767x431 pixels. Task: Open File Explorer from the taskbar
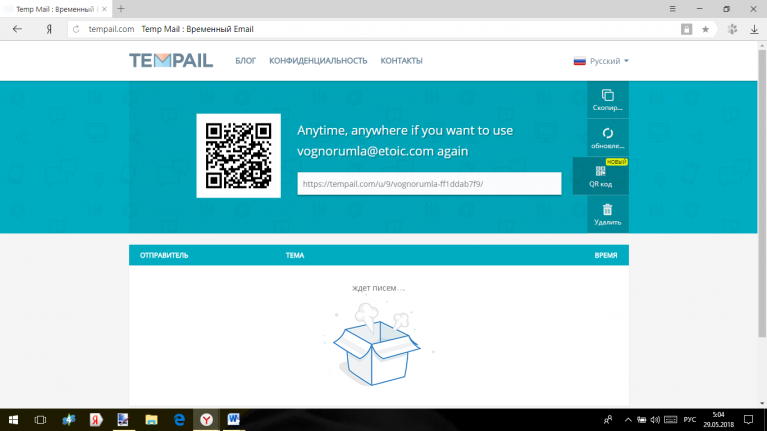point(151,420)
